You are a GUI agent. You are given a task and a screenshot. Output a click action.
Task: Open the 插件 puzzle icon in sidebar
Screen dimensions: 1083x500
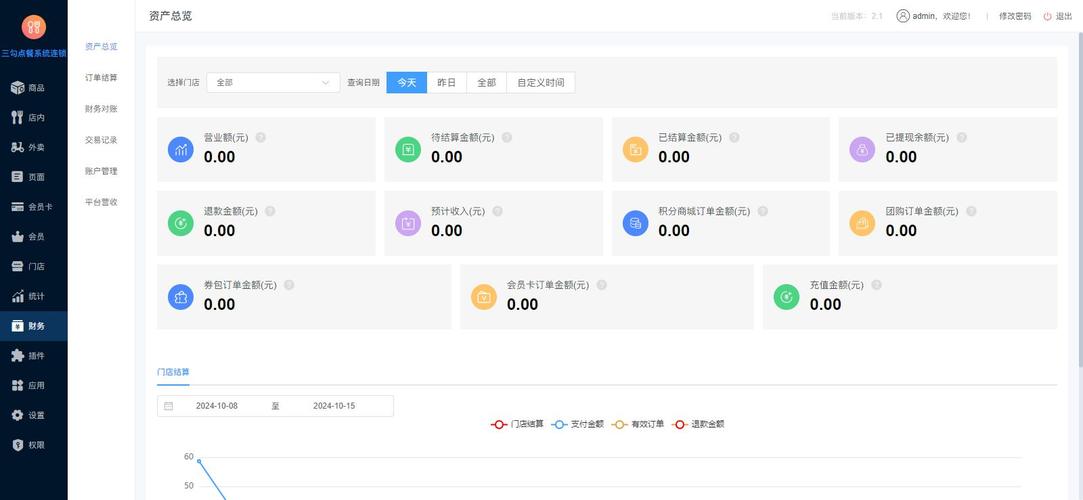(x=17, y=356)
